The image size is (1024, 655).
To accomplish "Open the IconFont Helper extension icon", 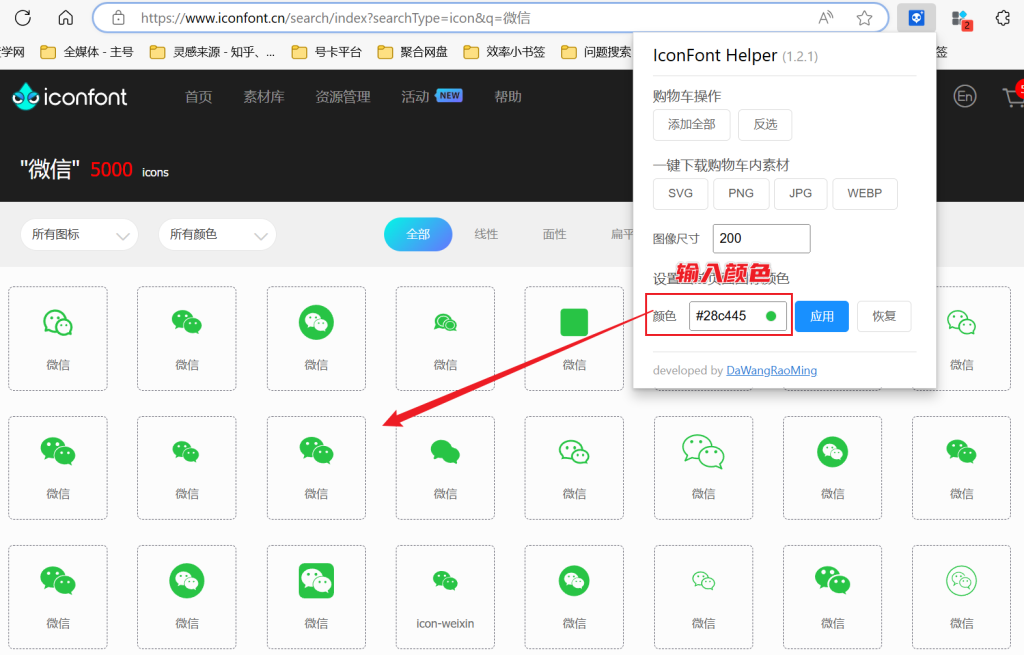I will (915, 17).
